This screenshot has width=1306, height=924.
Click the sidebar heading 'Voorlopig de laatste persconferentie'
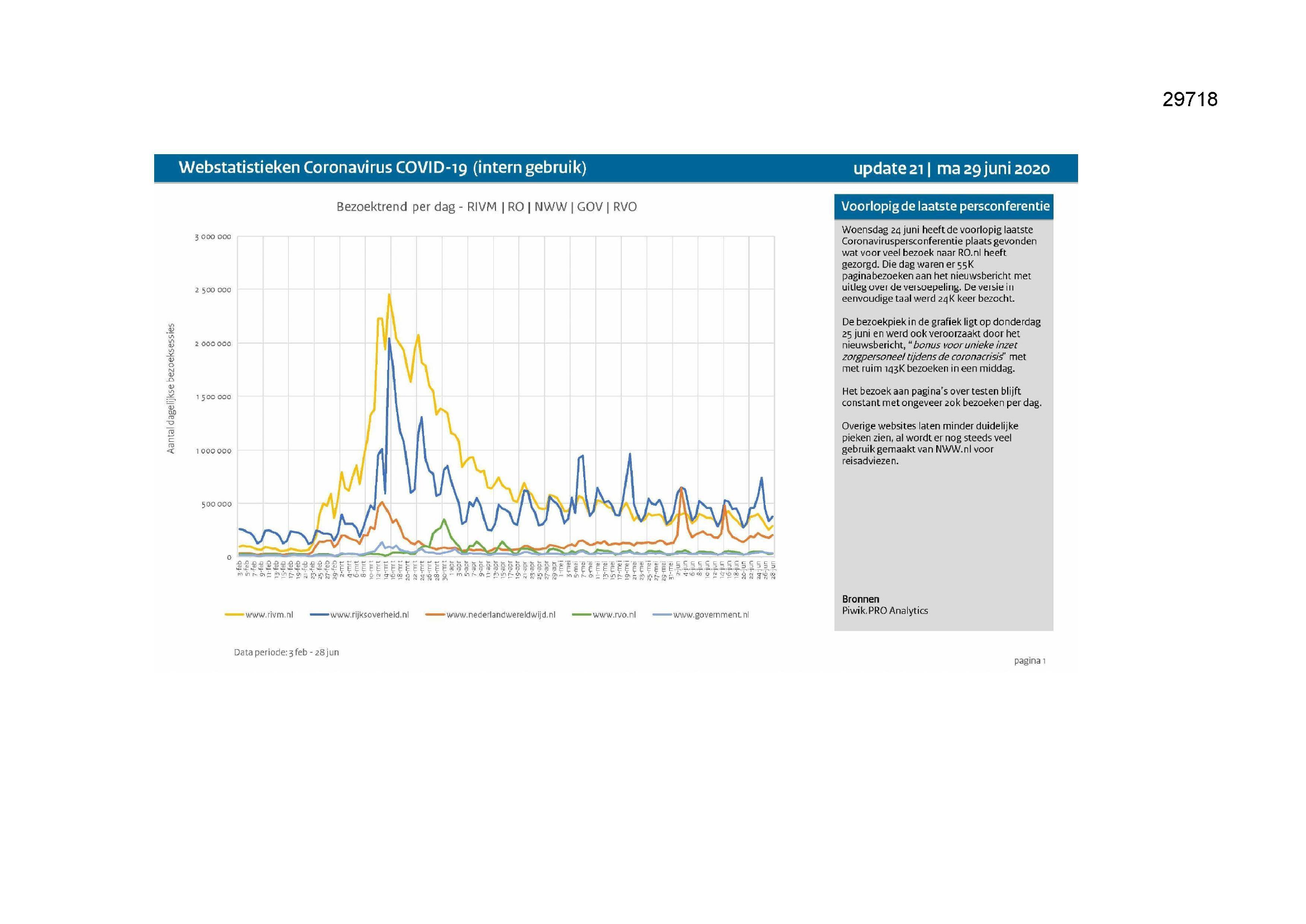945,206
